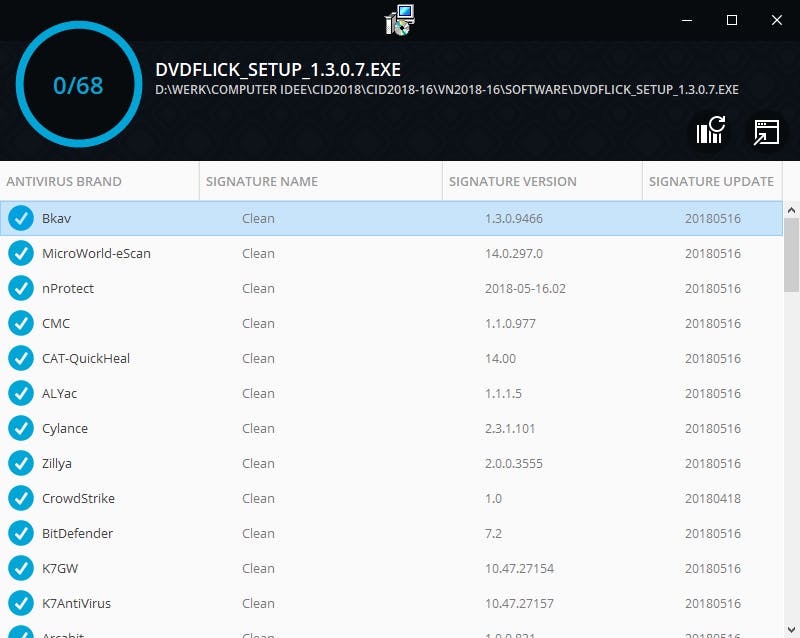Click signature version 10.47.27157
The image size is (800, 638).
coord(519,603)
